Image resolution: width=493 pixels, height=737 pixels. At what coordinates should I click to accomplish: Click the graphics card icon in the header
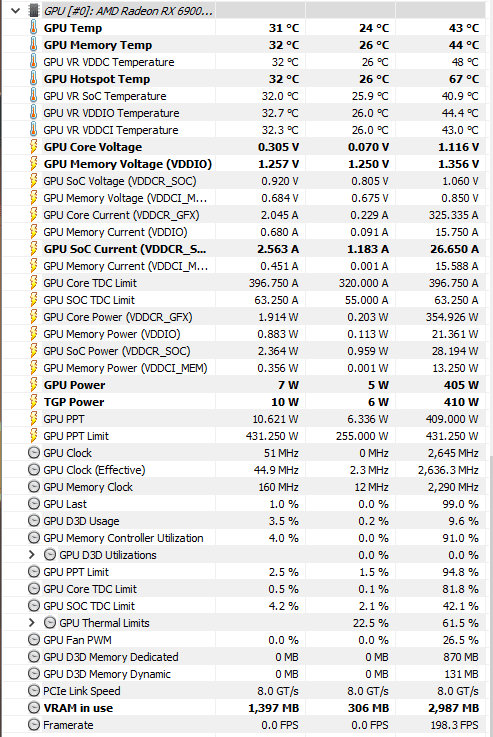[x=33, y=10]
